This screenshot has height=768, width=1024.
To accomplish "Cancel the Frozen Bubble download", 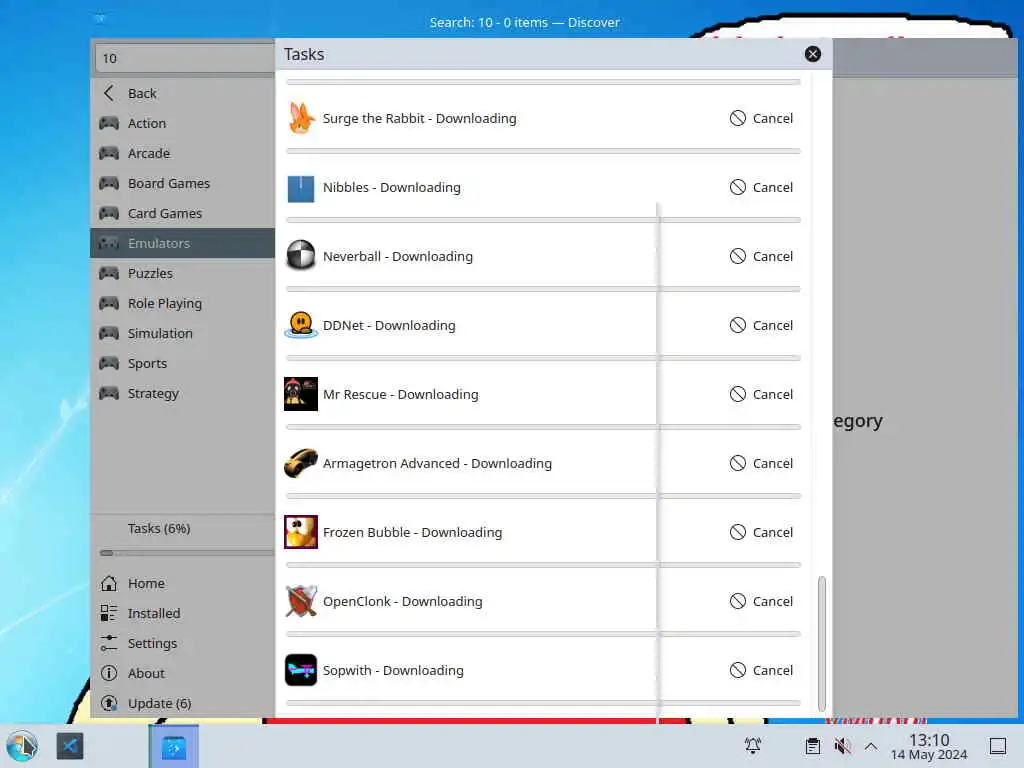I will point(761,532).
